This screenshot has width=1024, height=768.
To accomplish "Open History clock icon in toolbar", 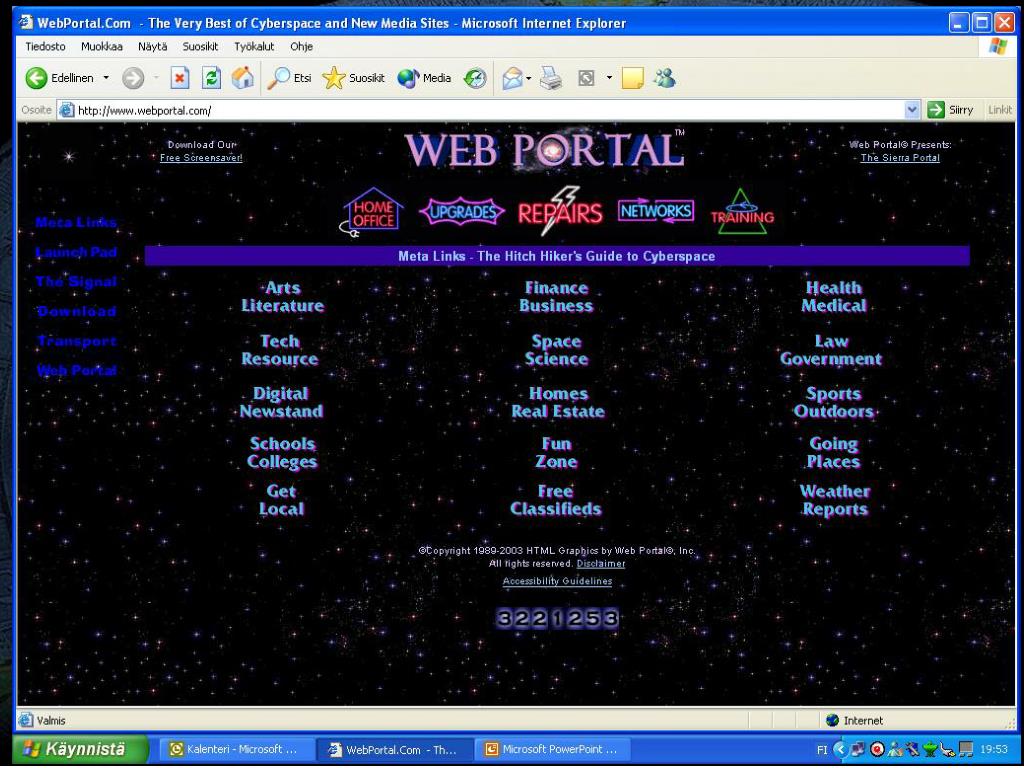I will coord(475,79).
